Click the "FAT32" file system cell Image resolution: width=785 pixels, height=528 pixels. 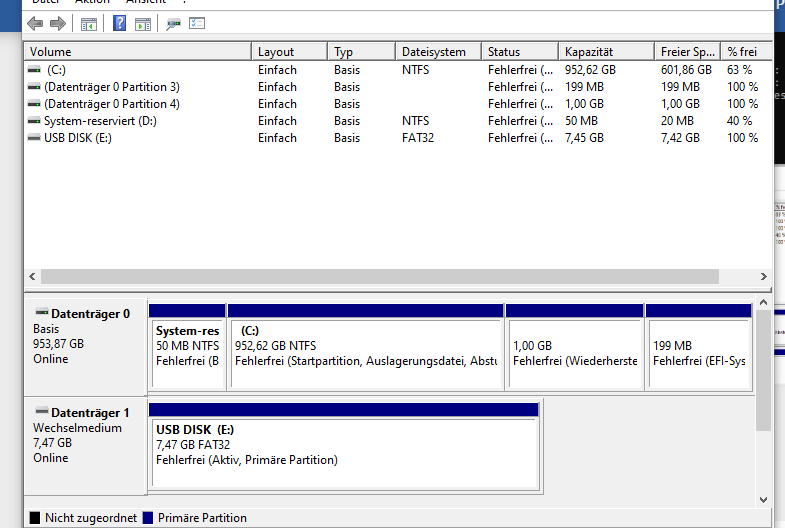[x=418, y=138]
